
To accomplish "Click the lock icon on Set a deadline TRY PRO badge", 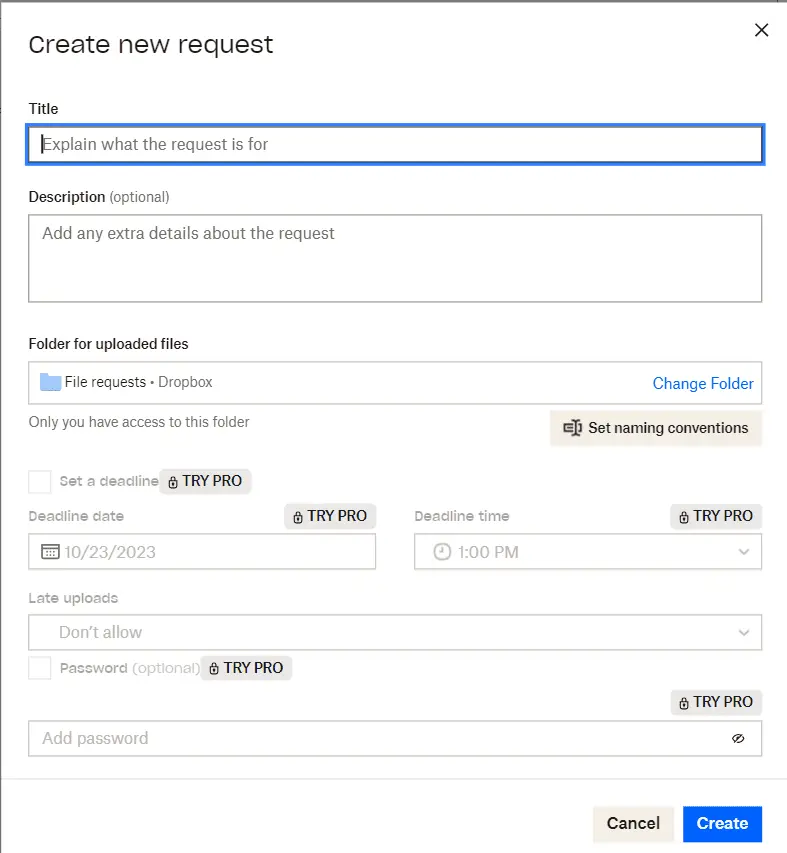I will [x=171, y=481].
